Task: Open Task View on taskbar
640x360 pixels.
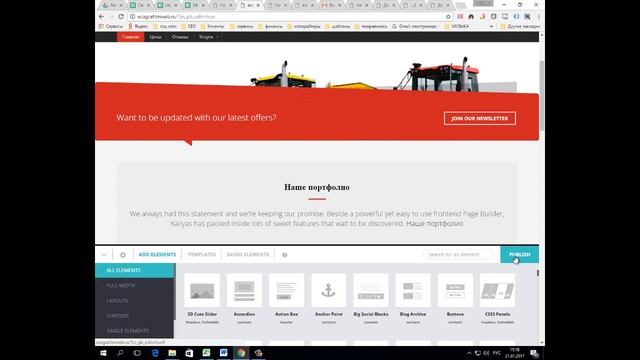Action: point(137,353)
